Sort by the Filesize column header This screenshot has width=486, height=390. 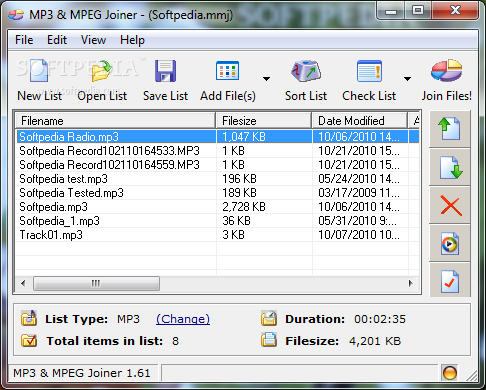pos(264,121)
